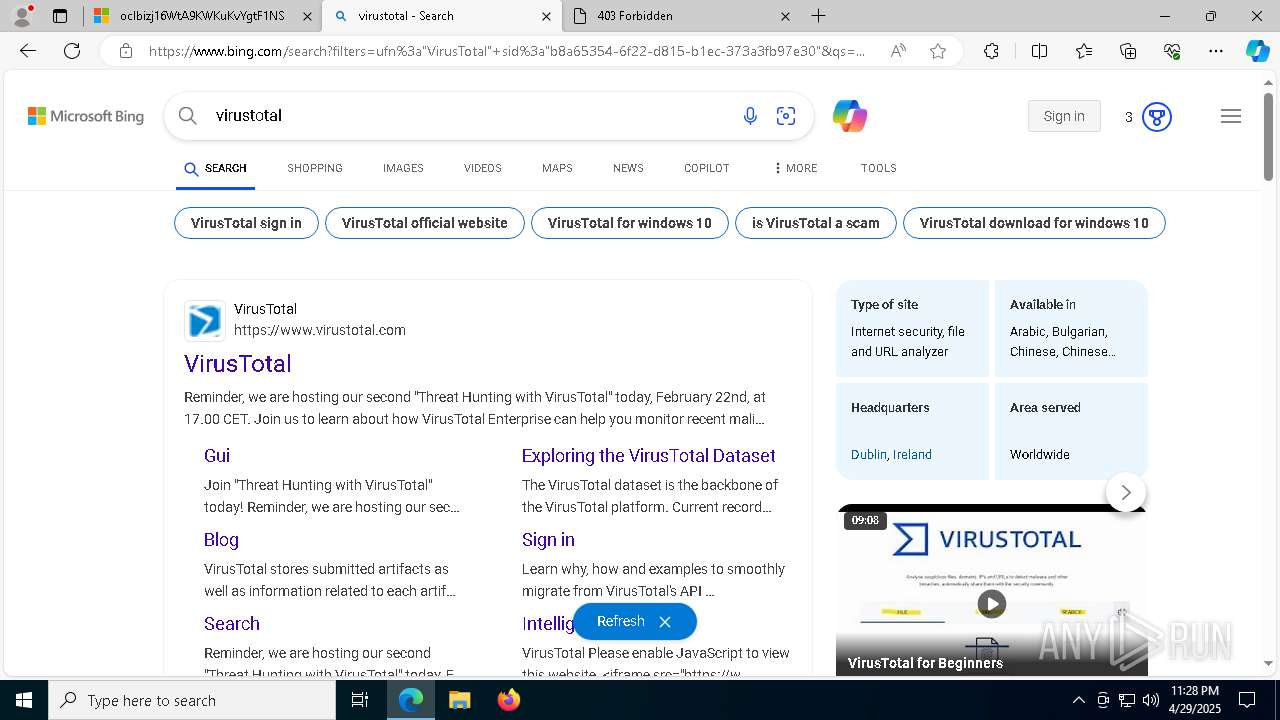
Task: Open Copilot sidebar icon in toolbar
Action: [x=1257, y=51]
